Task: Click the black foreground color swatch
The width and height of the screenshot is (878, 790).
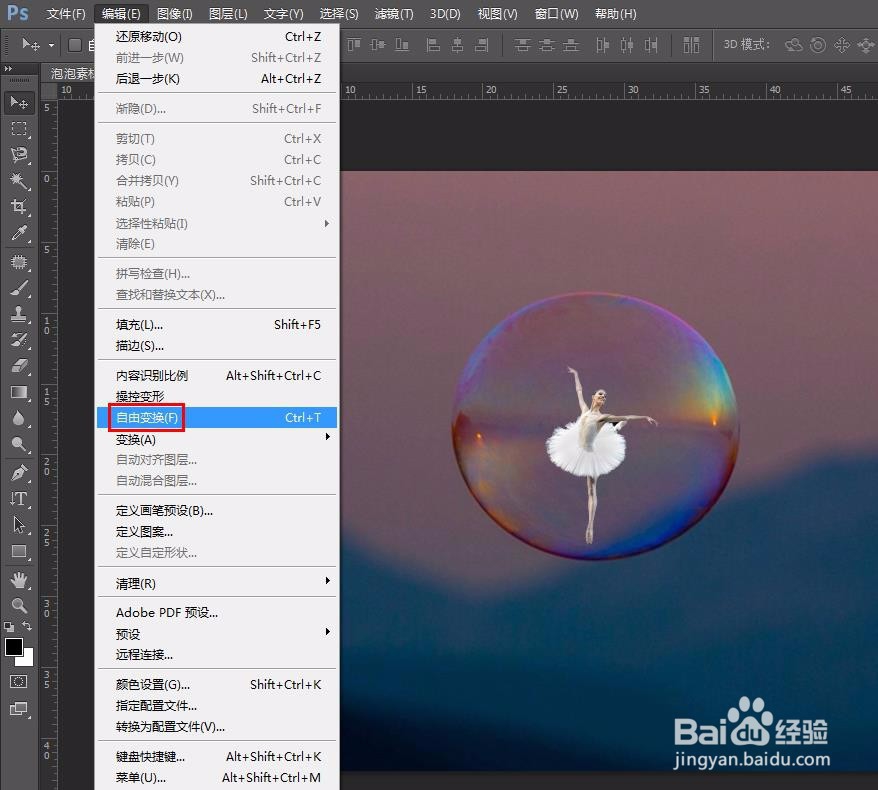Action: point(13,647)
